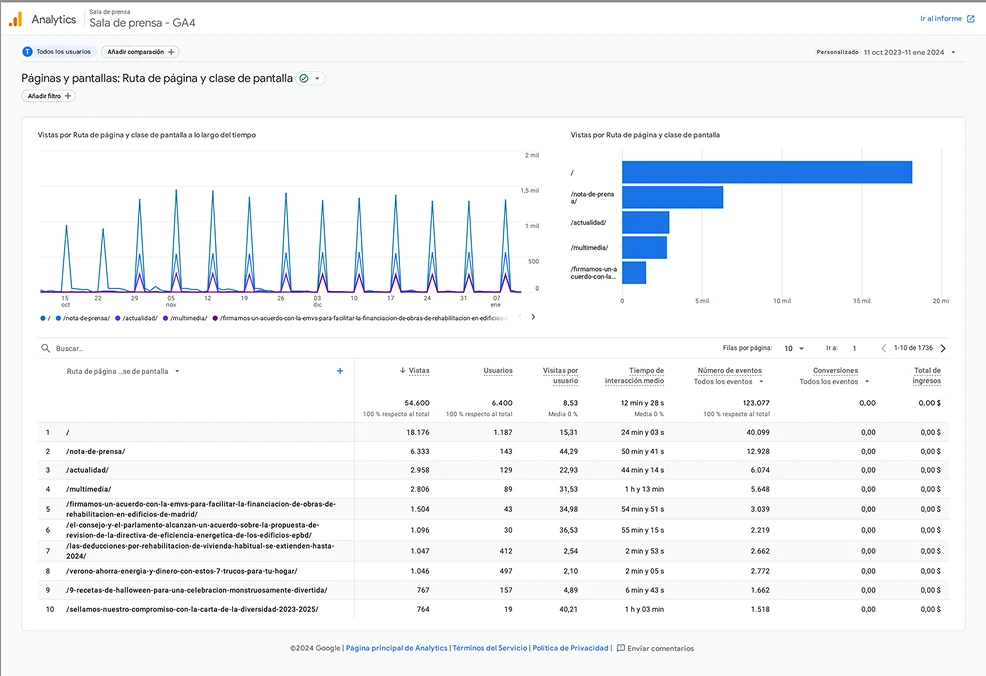Expand the Ruta de página dimension dropdown
986x676 pixels.
[177, 372]
